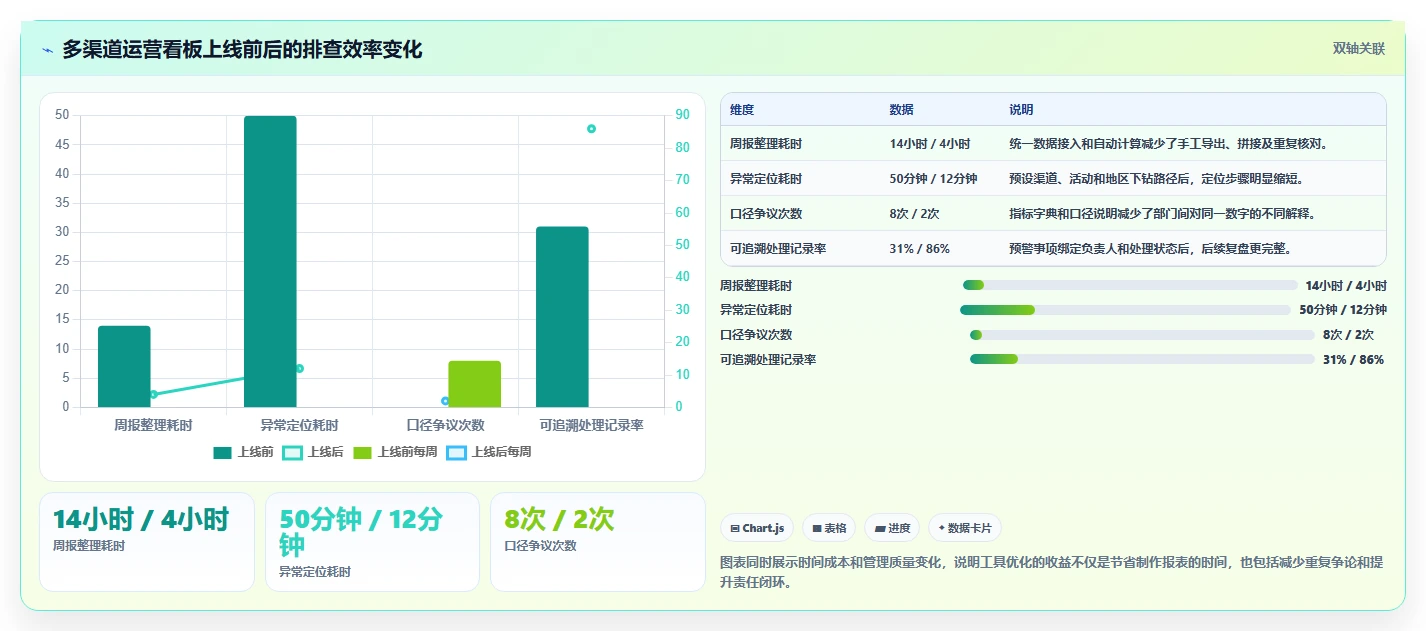Click the Chart.js tag chip
Screen dimensions: 1426x631
(757, 528)
